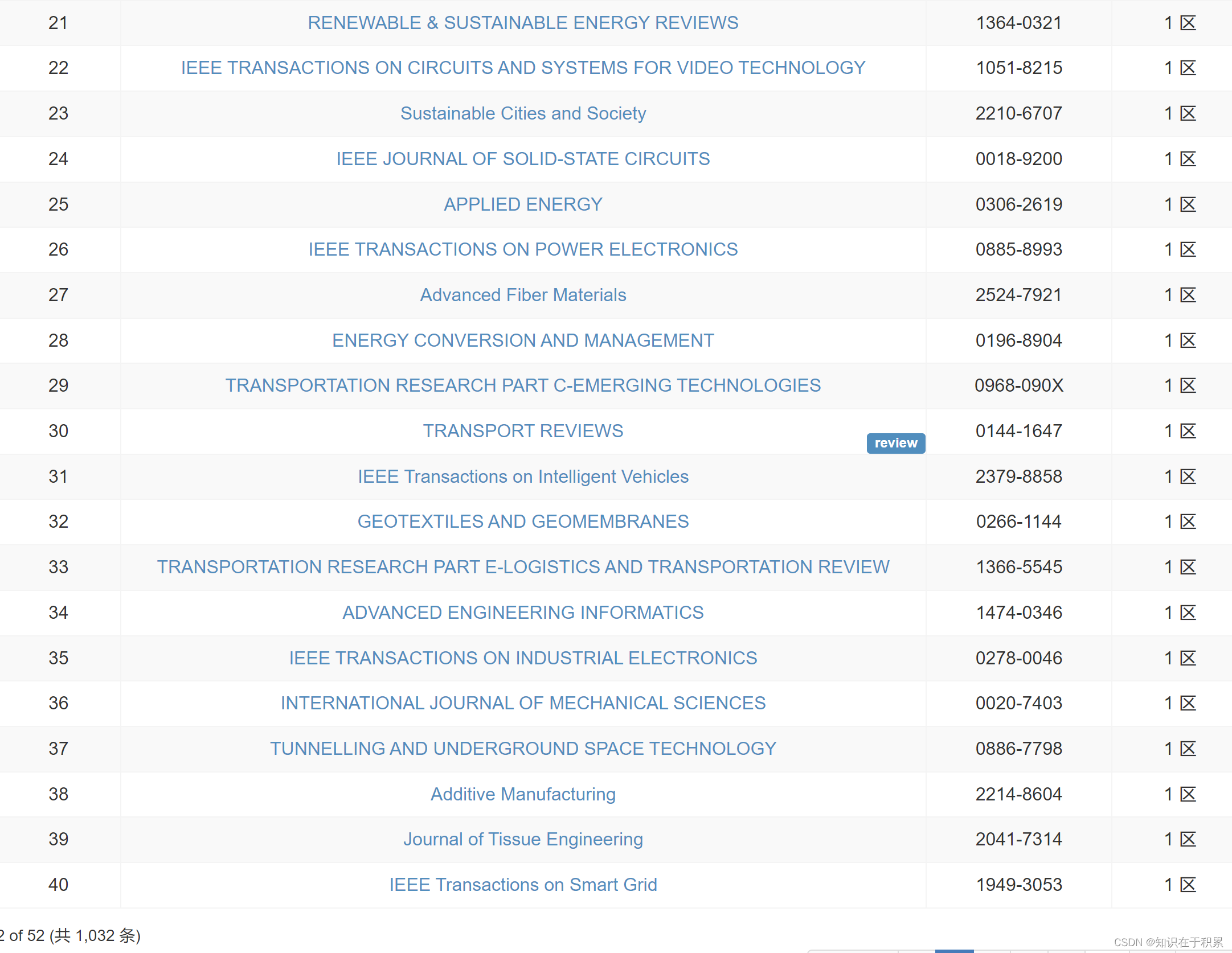
Task: Open IEEE Transactions on Circuits and Systems for Video Technology
Action: pos(523,68)
